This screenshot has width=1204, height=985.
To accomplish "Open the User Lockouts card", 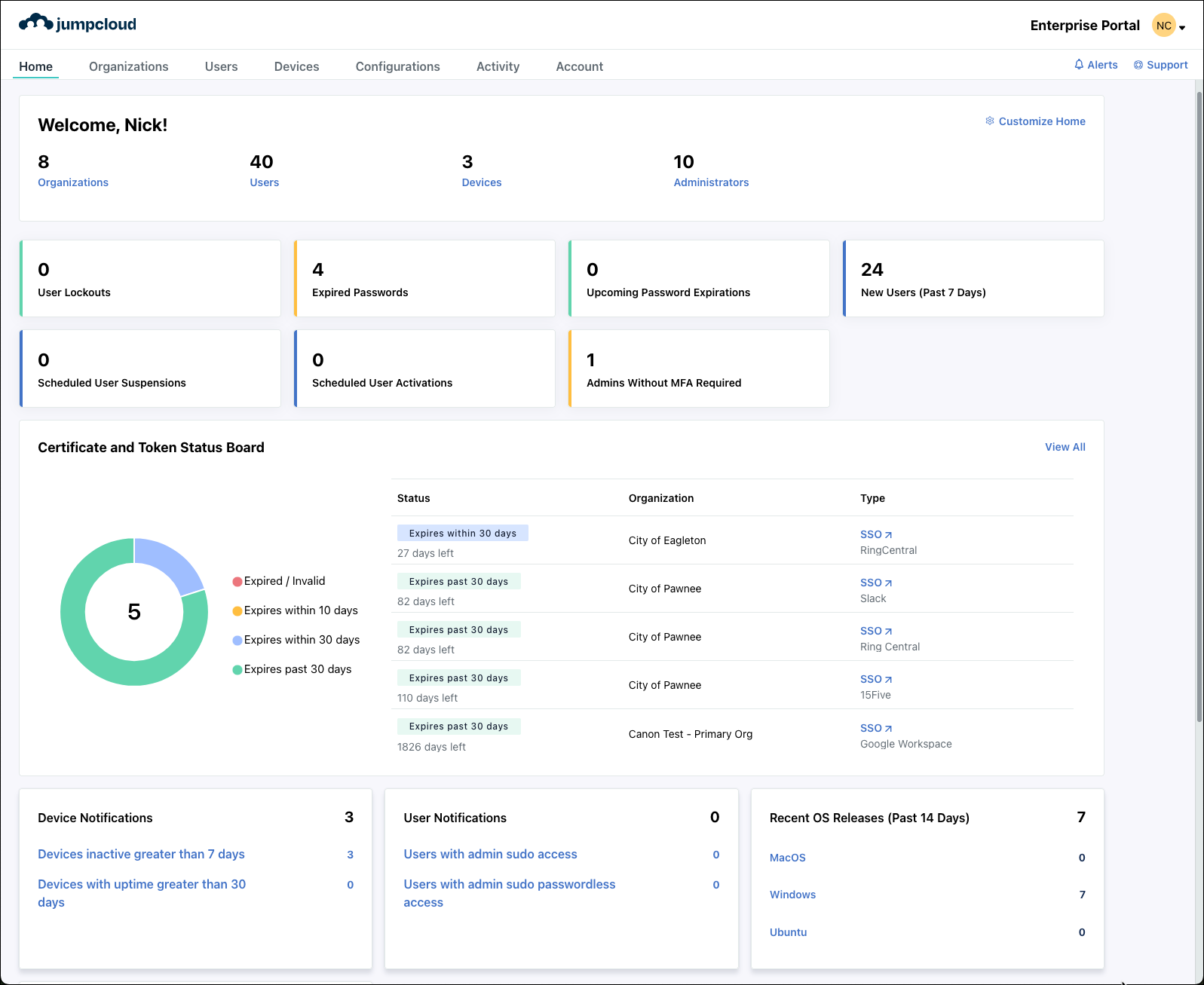I will pyautogui.click(x=150, y=279).
